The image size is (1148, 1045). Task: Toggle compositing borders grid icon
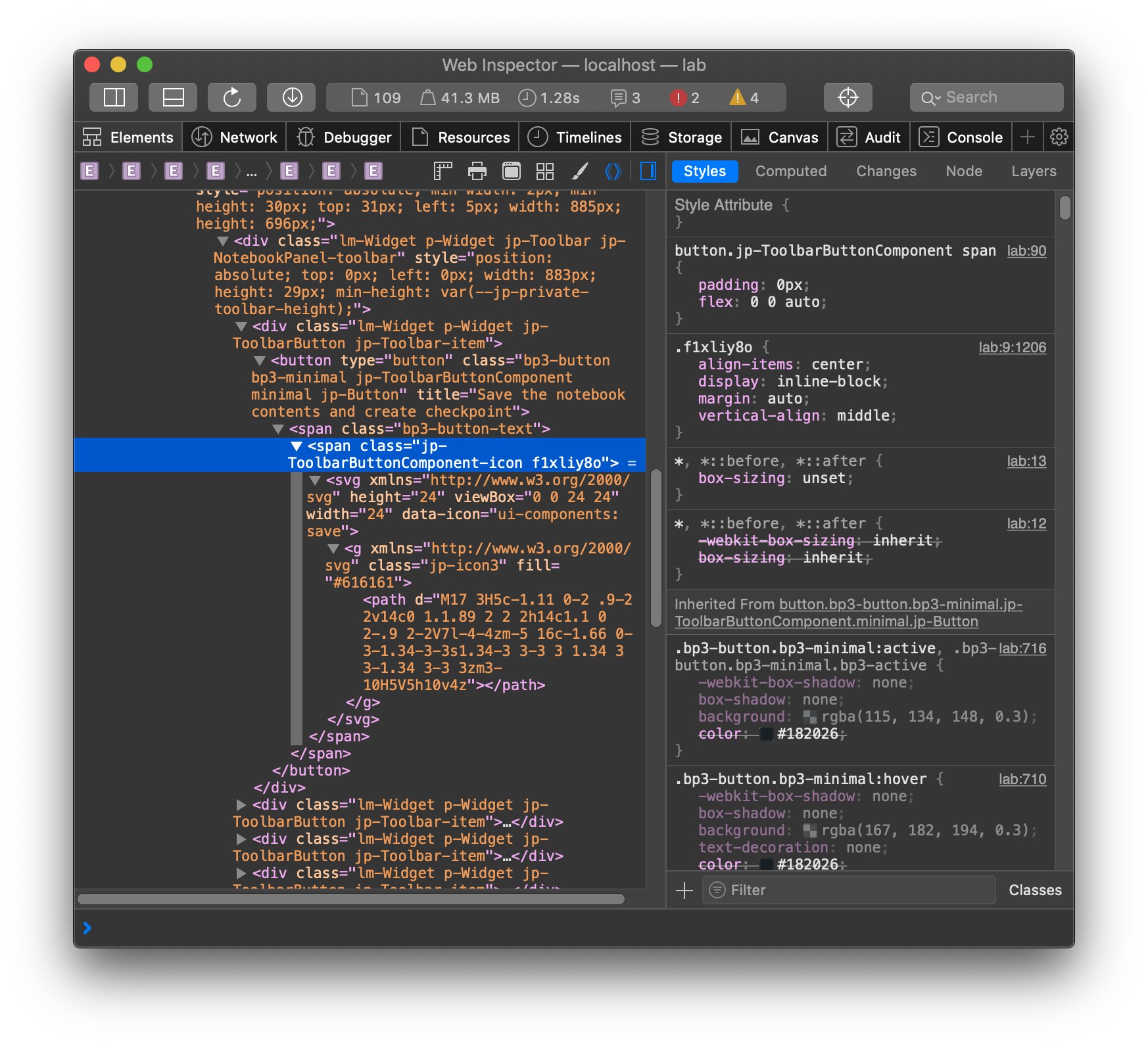coord(545,172)
